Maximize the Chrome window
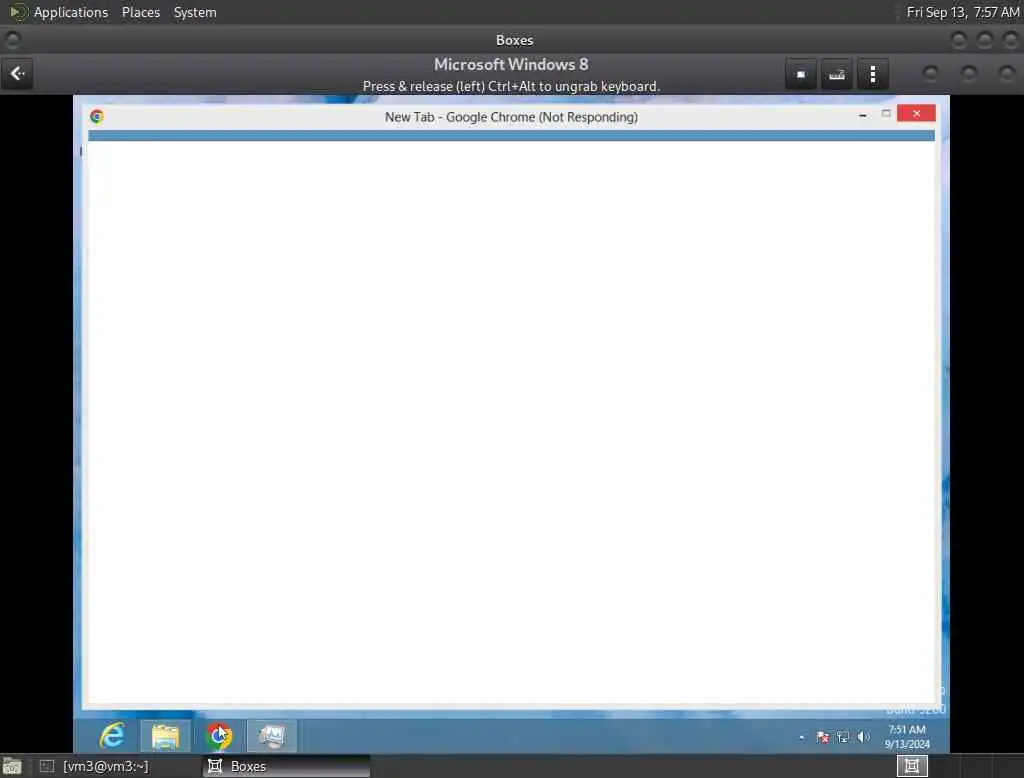 [x=886, y=114]
